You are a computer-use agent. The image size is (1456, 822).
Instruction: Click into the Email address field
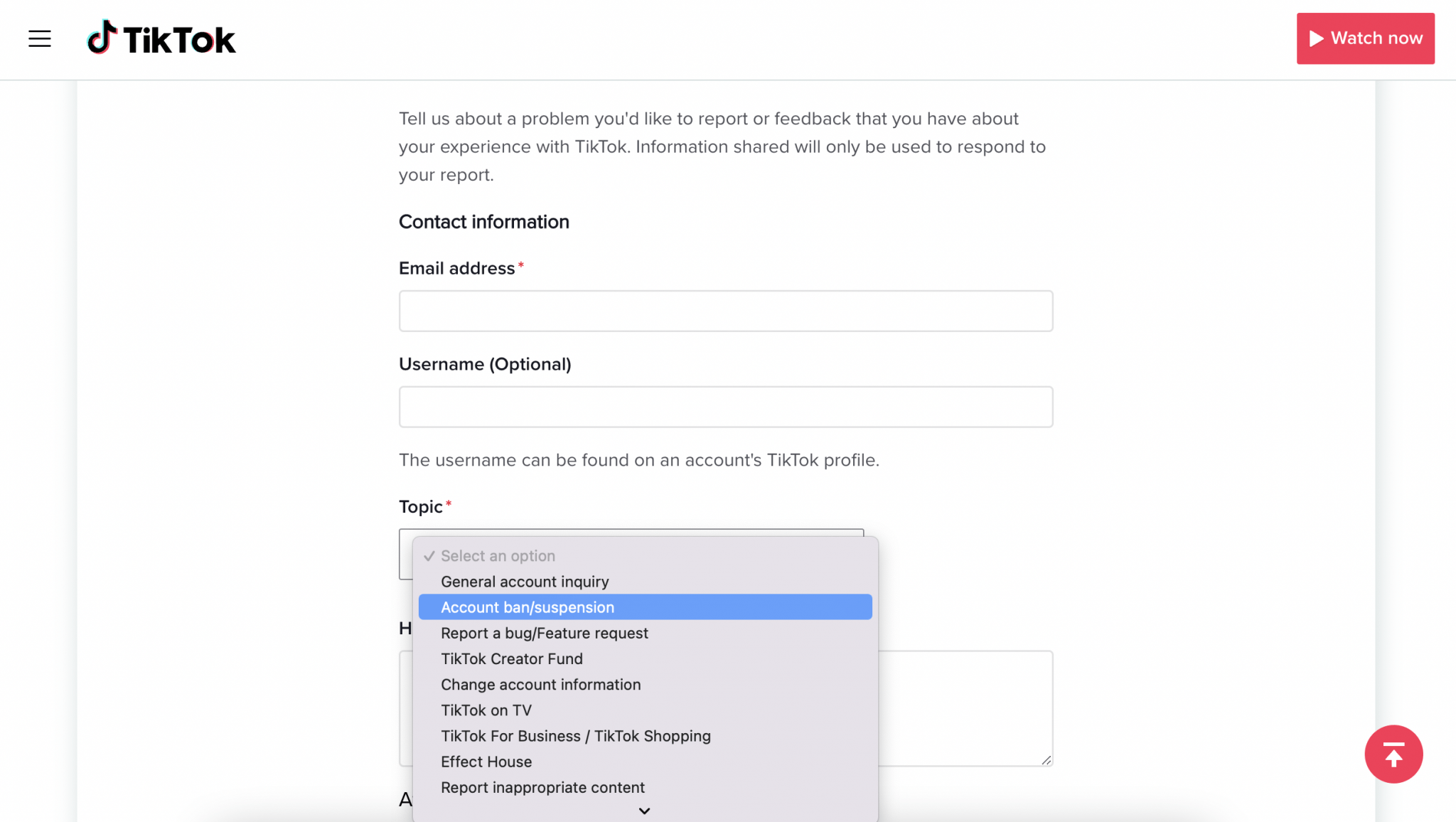click(x=725, y=311)
